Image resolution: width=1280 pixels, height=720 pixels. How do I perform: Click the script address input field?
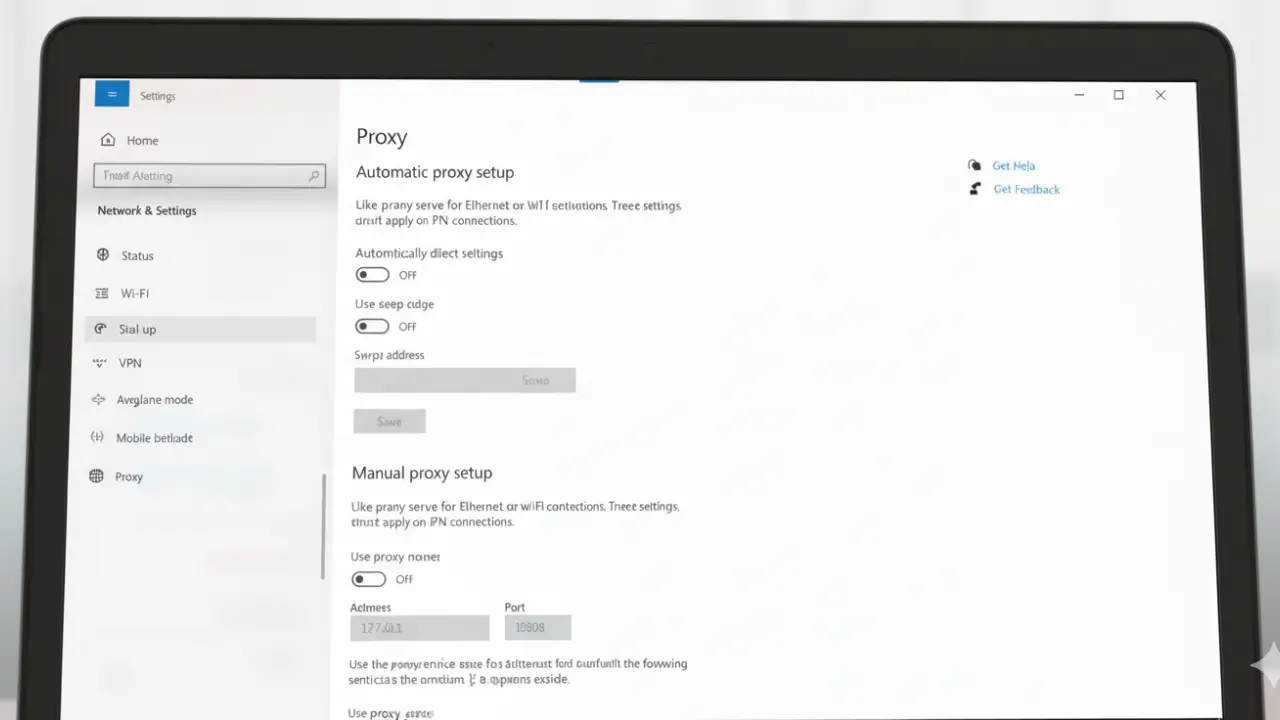pyautogui.click(x=464, y=380)
